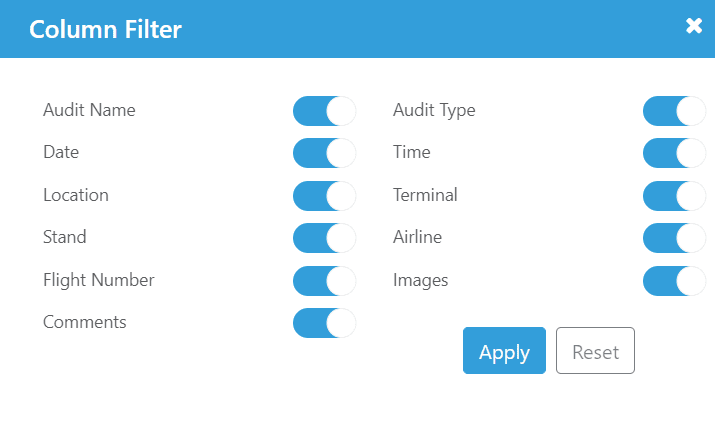Close the Column Filter dialog

coord(694,26)
